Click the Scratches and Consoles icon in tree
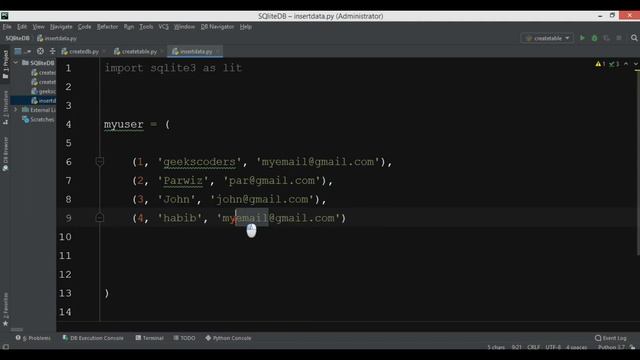Image resolution: width=640 pixels, height=360 pixels. [x=26, y=119]
